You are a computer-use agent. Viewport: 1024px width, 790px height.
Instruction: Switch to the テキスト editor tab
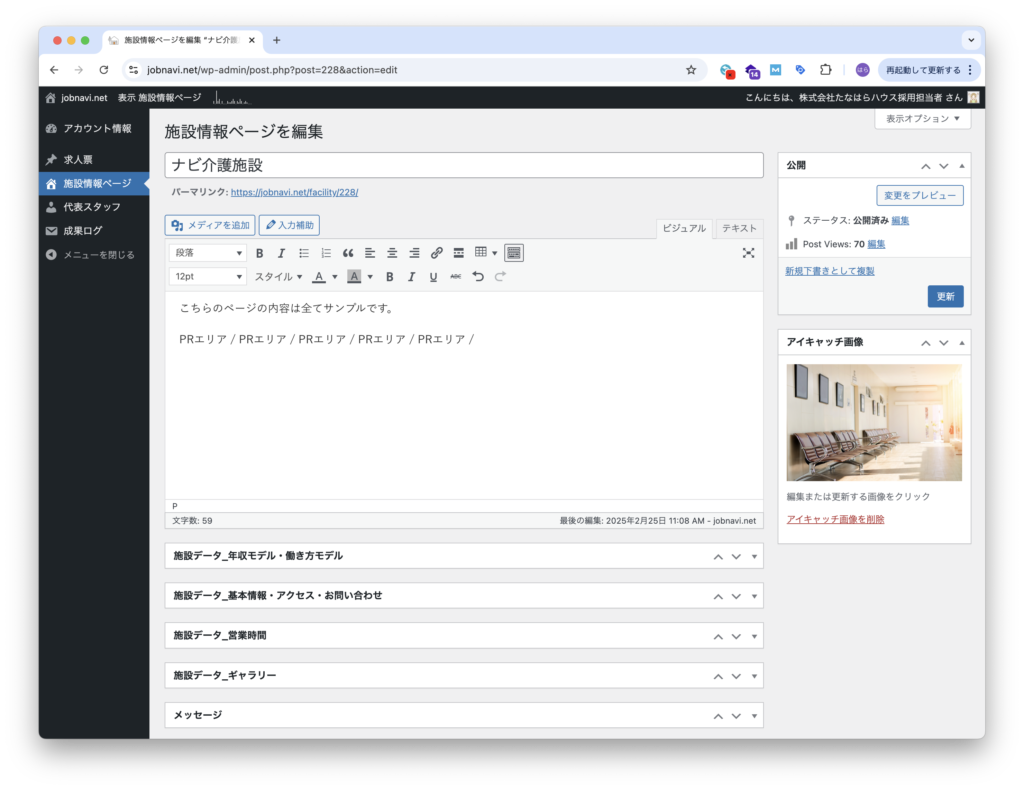pyautogui.click(x=739, y=229)
